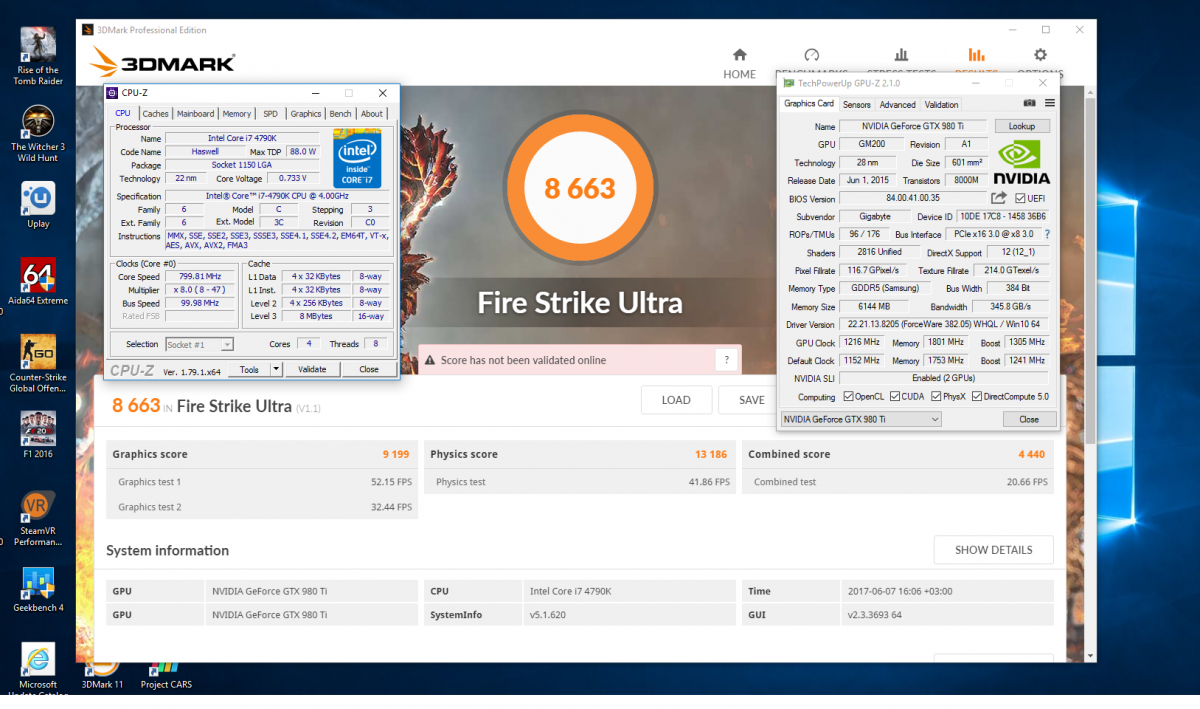This screenshot has width=1200, height=709.
Task: Switch to the Caches tab in CPU-Z
Action: 155,114
